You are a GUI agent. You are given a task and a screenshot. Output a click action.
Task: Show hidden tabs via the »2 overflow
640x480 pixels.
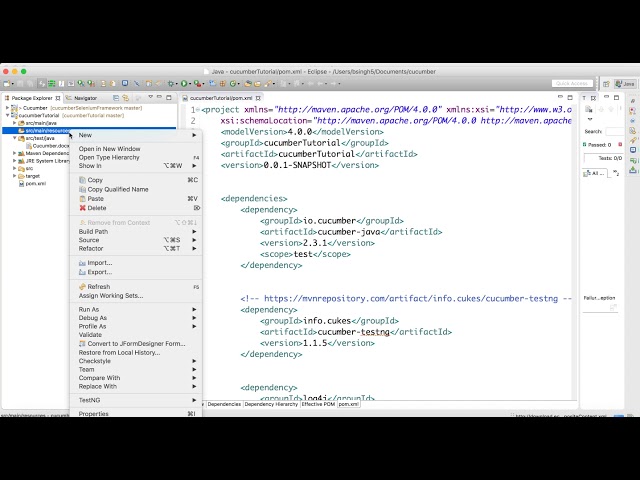[x=616, y=173]
